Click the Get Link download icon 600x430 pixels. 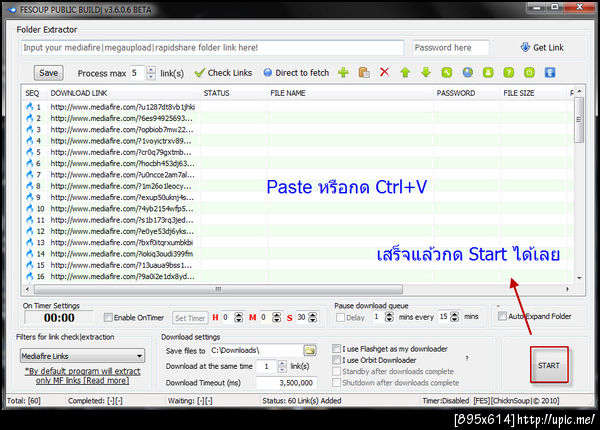tap(525, 47)
